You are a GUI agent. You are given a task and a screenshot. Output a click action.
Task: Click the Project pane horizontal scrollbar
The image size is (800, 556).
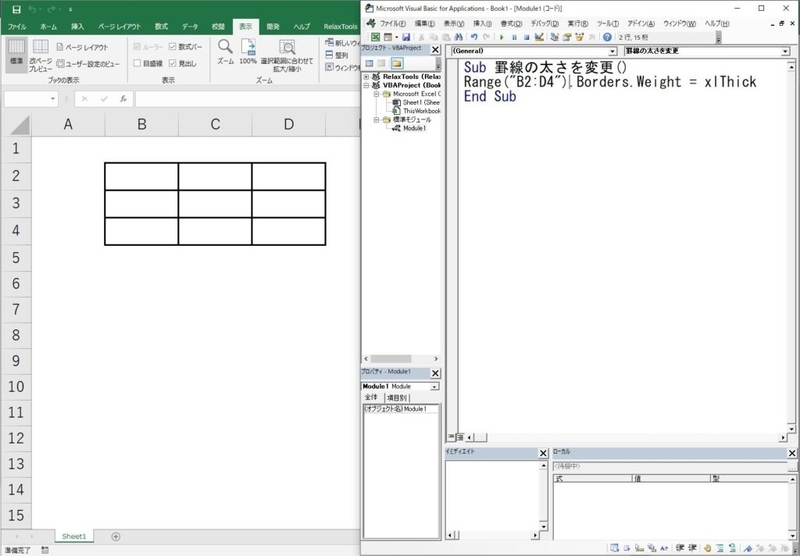(401, 359)
